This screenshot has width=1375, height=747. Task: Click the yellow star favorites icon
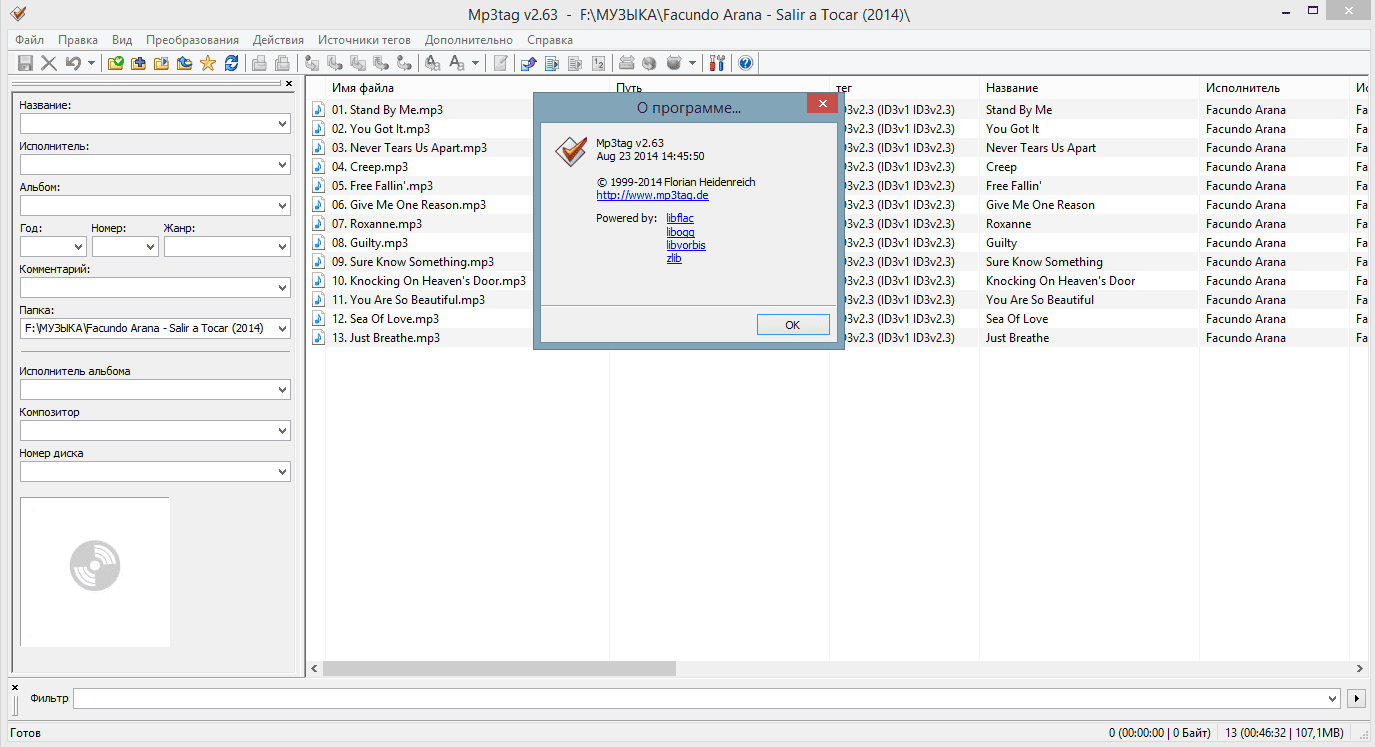[x=208, y=63]
